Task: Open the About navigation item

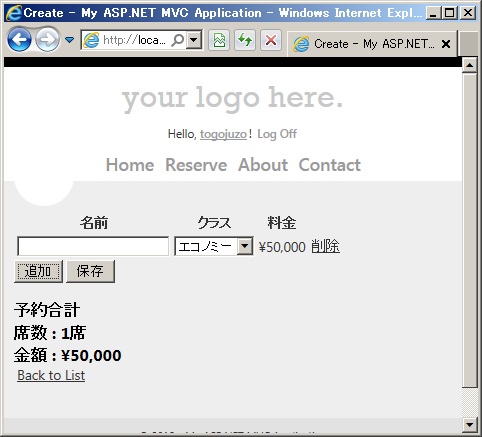Action: (x=263, y=165)
